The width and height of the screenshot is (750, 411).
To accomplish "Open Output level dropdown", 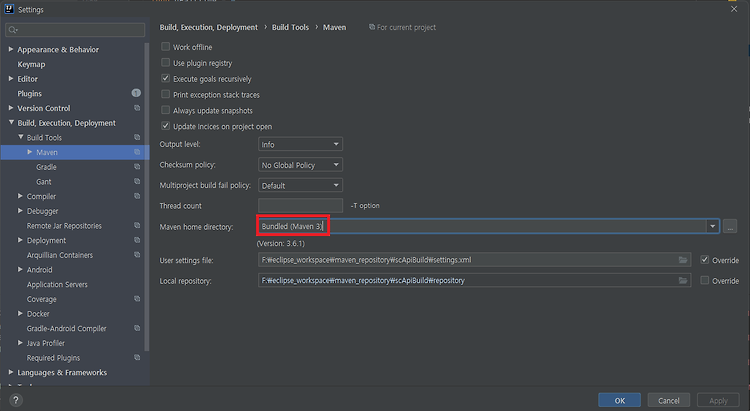I will pos(300,144).
